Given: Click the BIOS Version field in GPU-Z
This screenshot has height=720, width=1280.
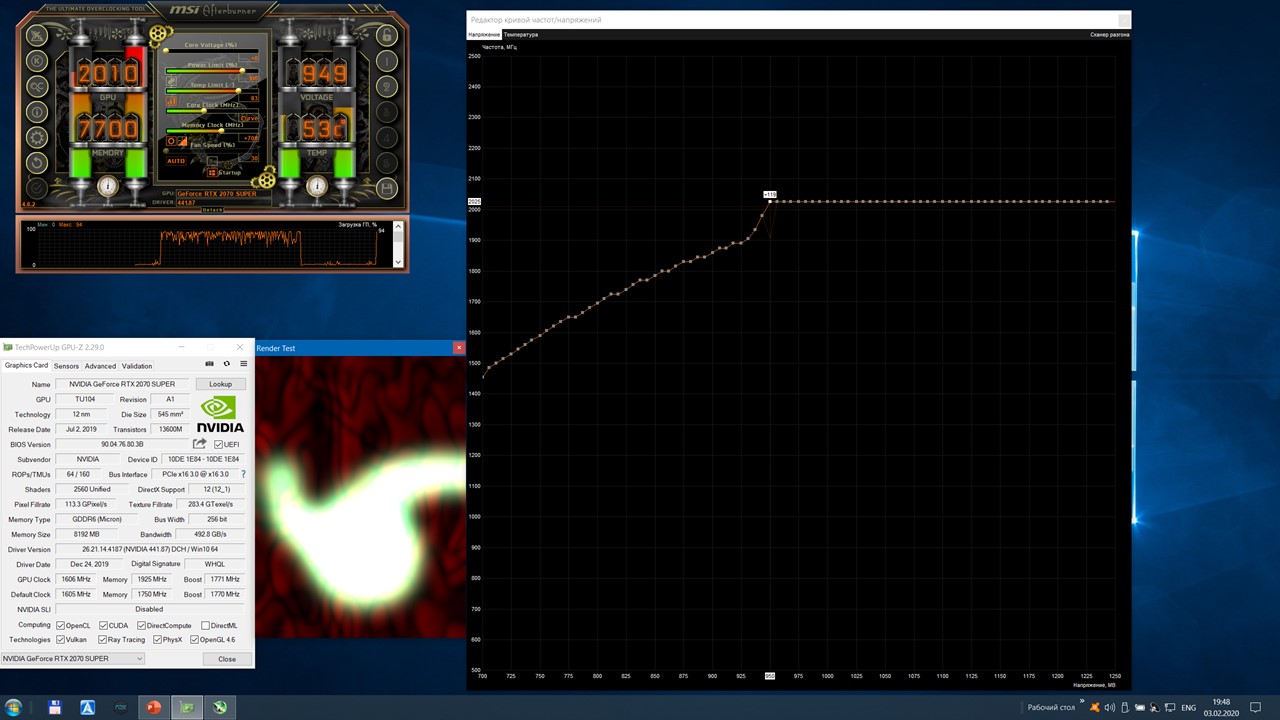Looking at the screenshot, I should pyautogui.click(x=122, y=444).
